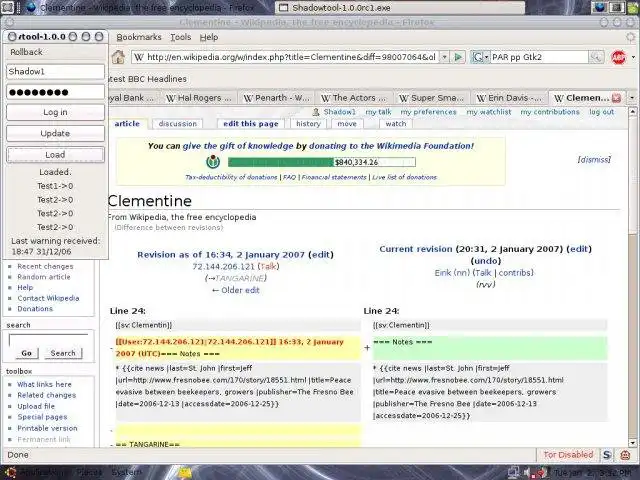Click the Shadowtool window menu circle icon
This screenshot has height=480, width=640.
pyautogui.click(x=12, y=37)
